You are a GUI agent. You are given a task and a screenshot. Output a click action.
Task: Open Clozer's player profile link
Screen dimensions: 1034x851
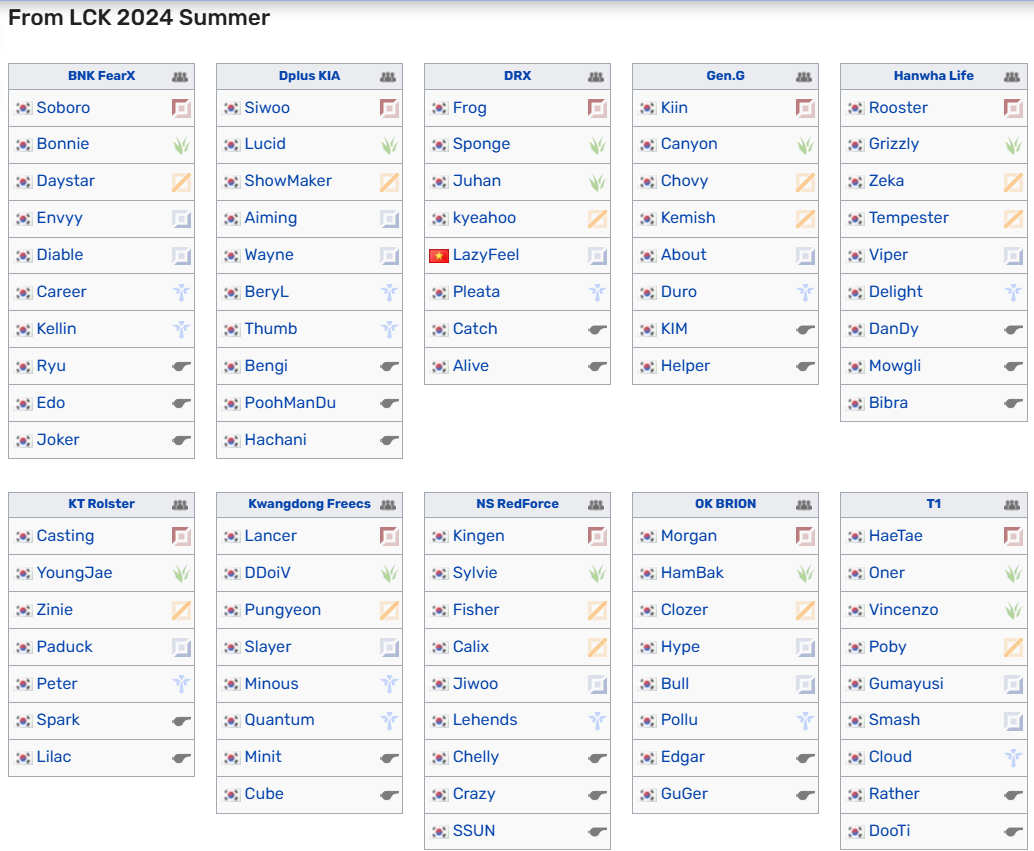pyautogui.click(x=684, y=610)
